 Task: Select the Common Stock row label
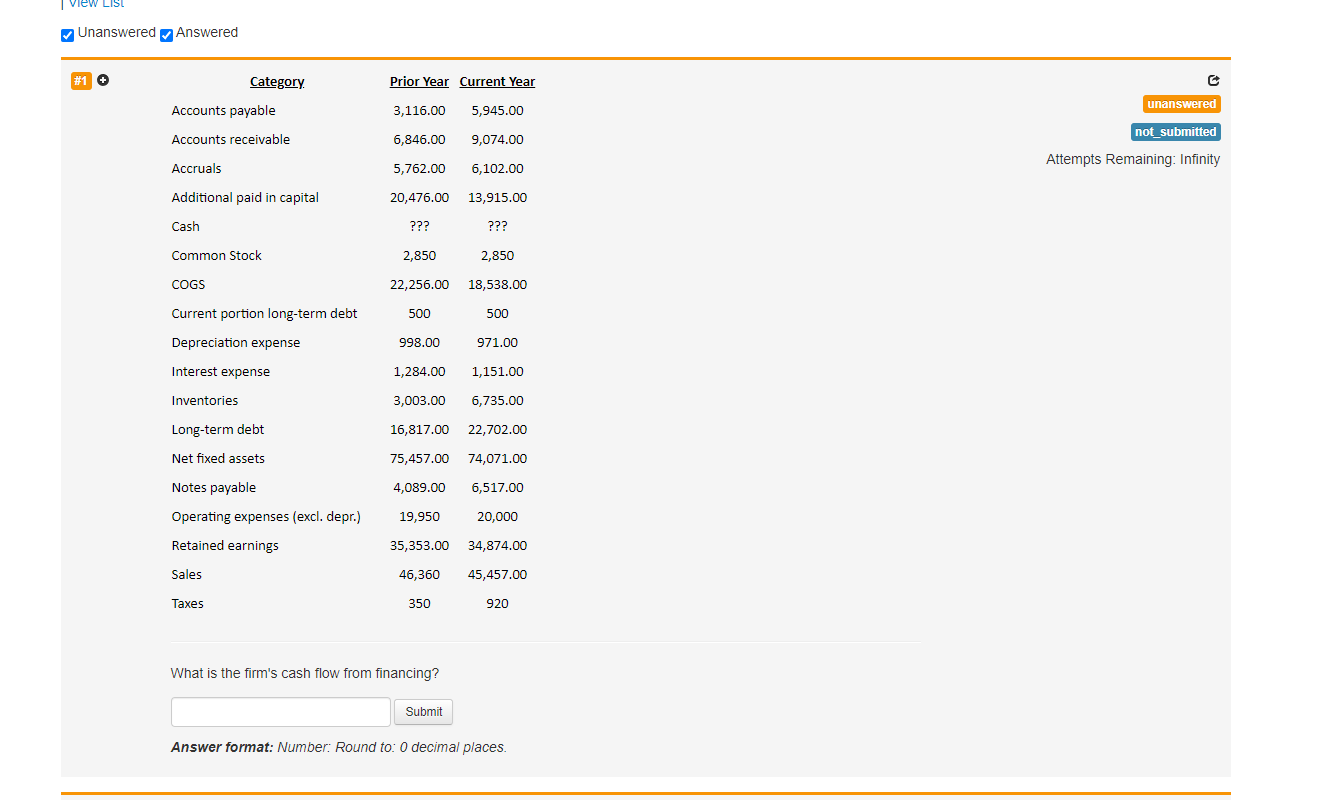pyautogui.click(x=217, y=256)
